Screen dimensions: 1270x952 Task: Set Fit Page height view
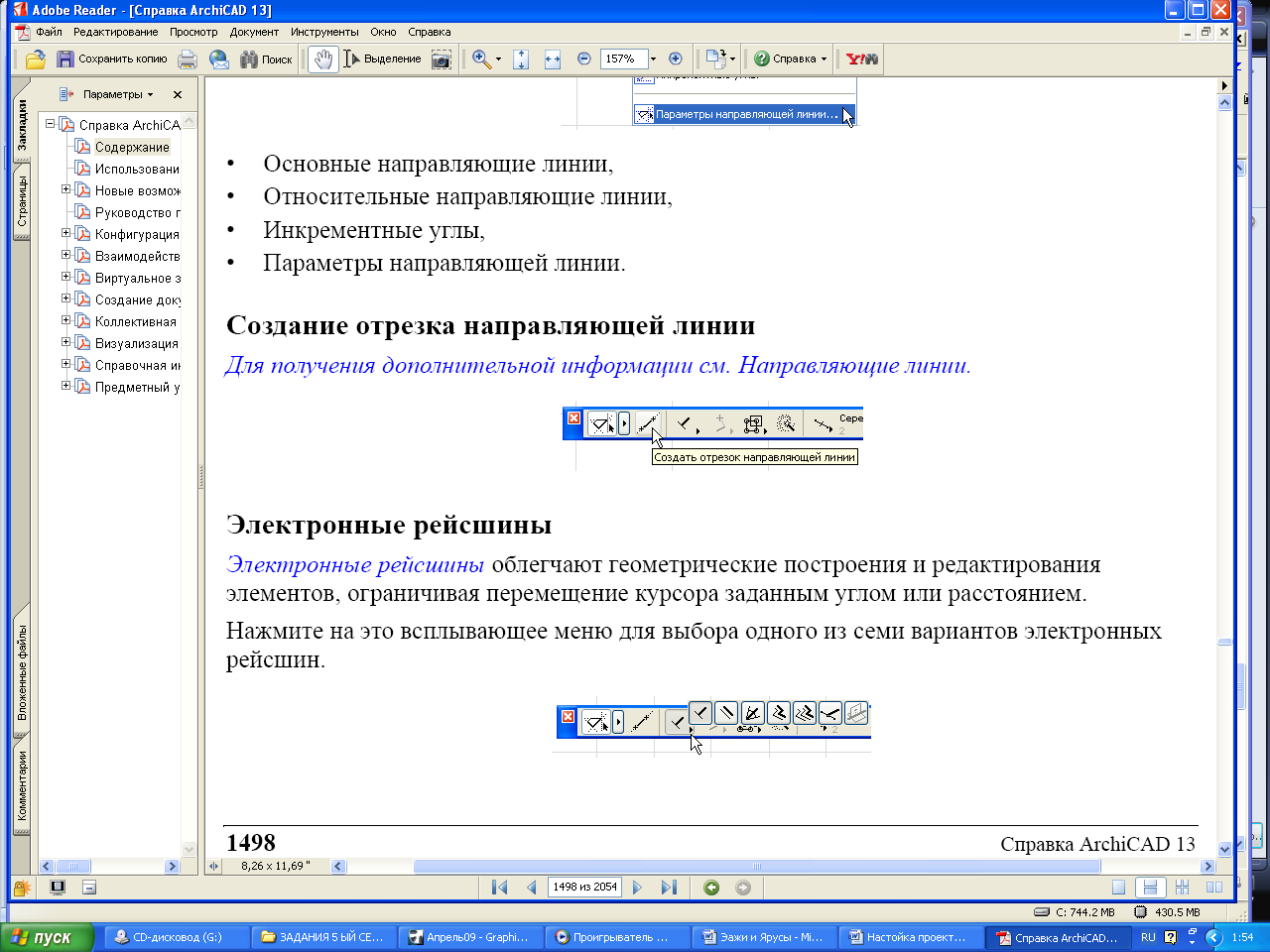coord(522,59)
